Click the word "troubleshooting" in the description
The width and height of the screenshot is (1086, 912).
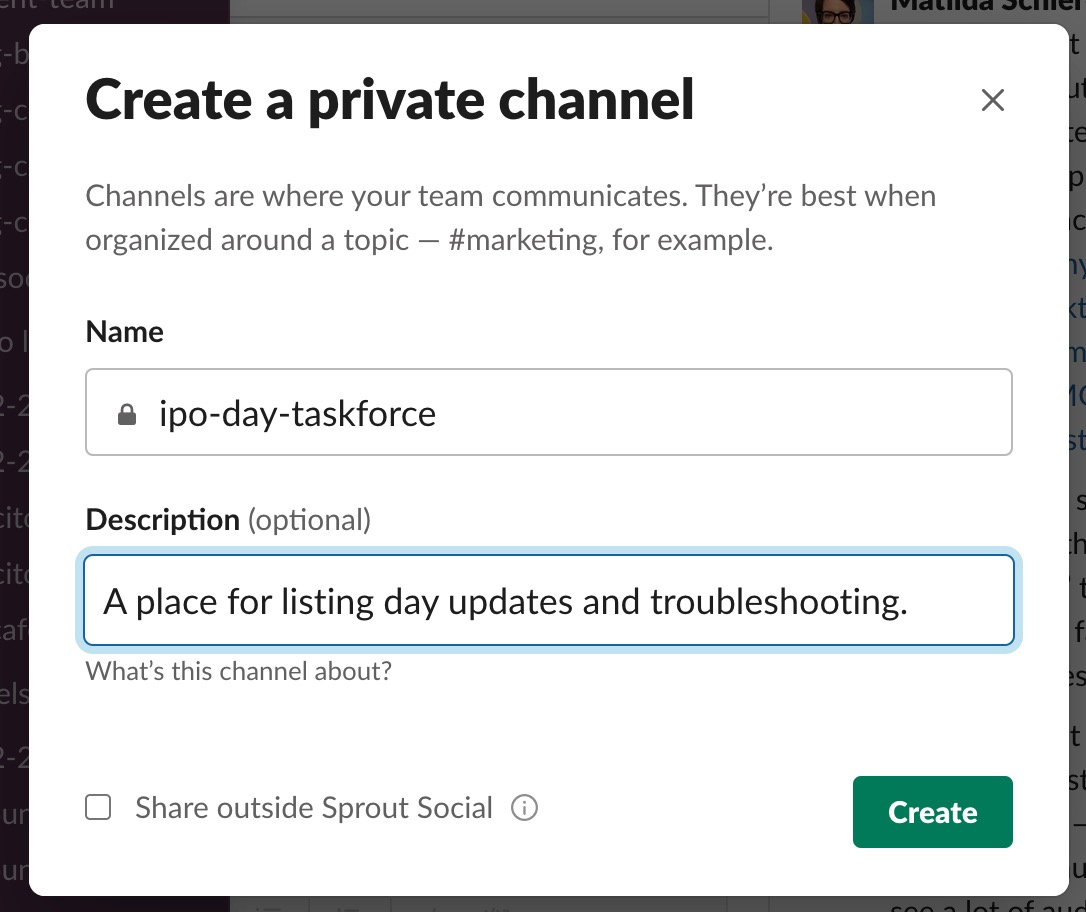tap(778, 602)
